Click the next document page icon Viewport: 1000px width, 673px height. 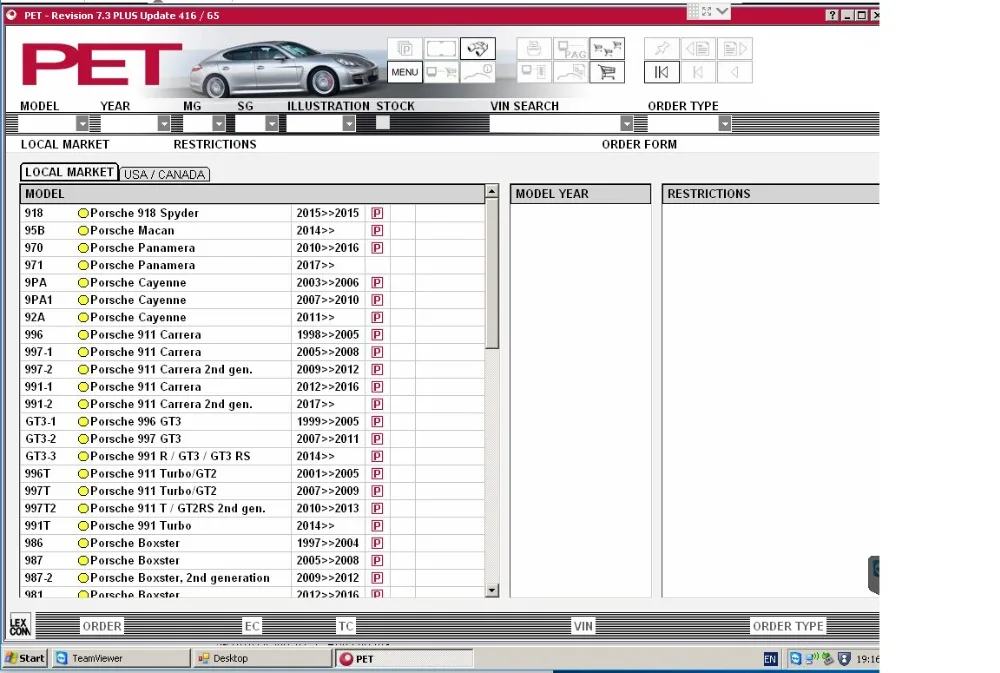[x=735, y=48]
